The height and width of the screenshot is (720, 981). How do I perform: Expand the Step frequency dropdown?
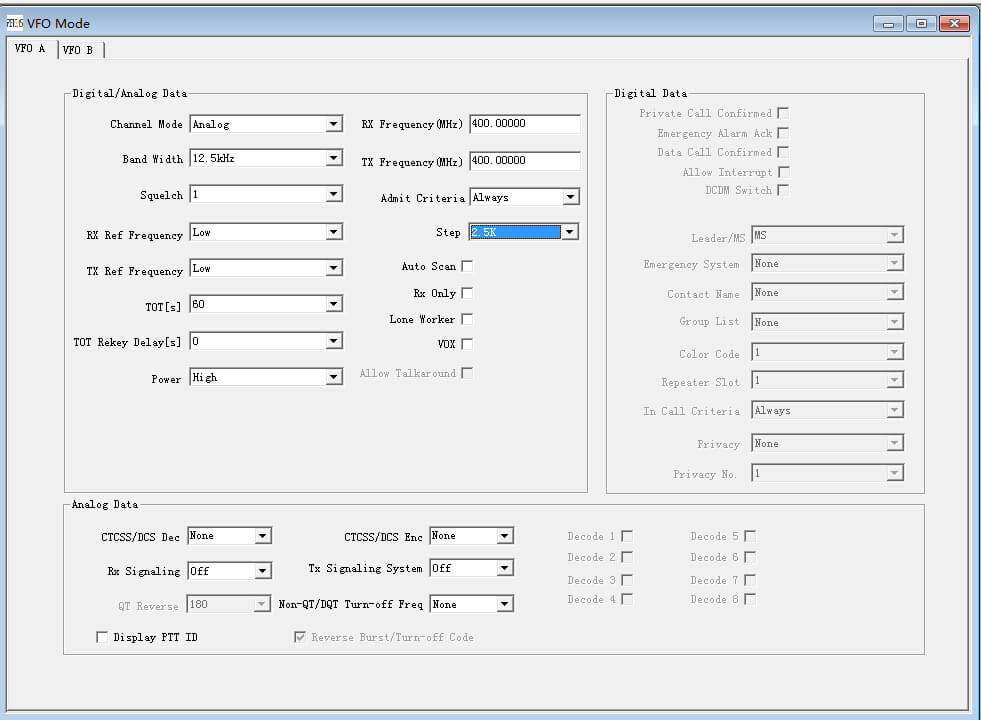(x=569, y=232)
